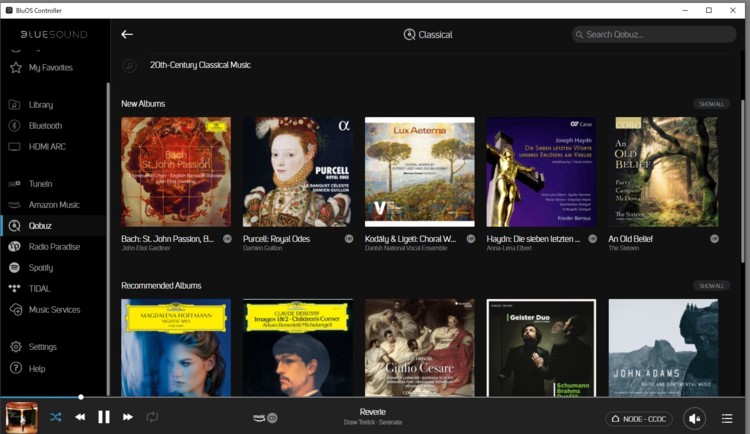This screenshot has width=750, height=434.
Task: Open options icon for Kodály & Ligeti album
Action: pos(471,239)
